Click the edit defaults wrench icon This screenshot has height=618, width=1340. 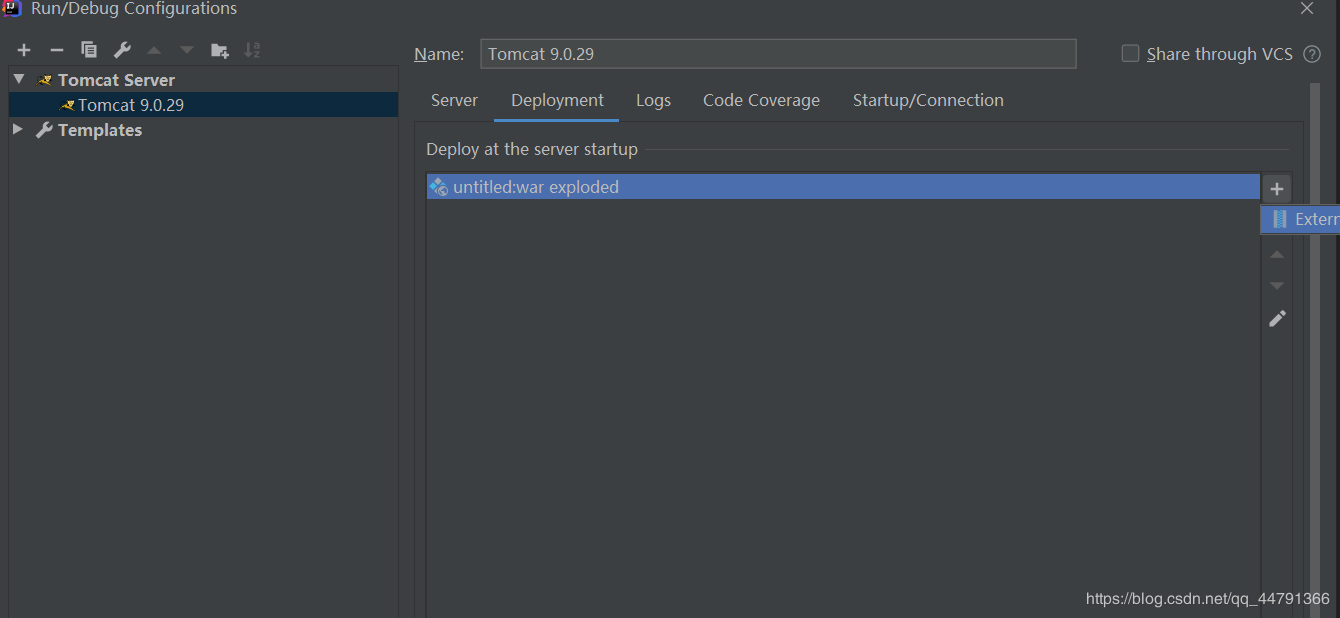tap(122, 50)
